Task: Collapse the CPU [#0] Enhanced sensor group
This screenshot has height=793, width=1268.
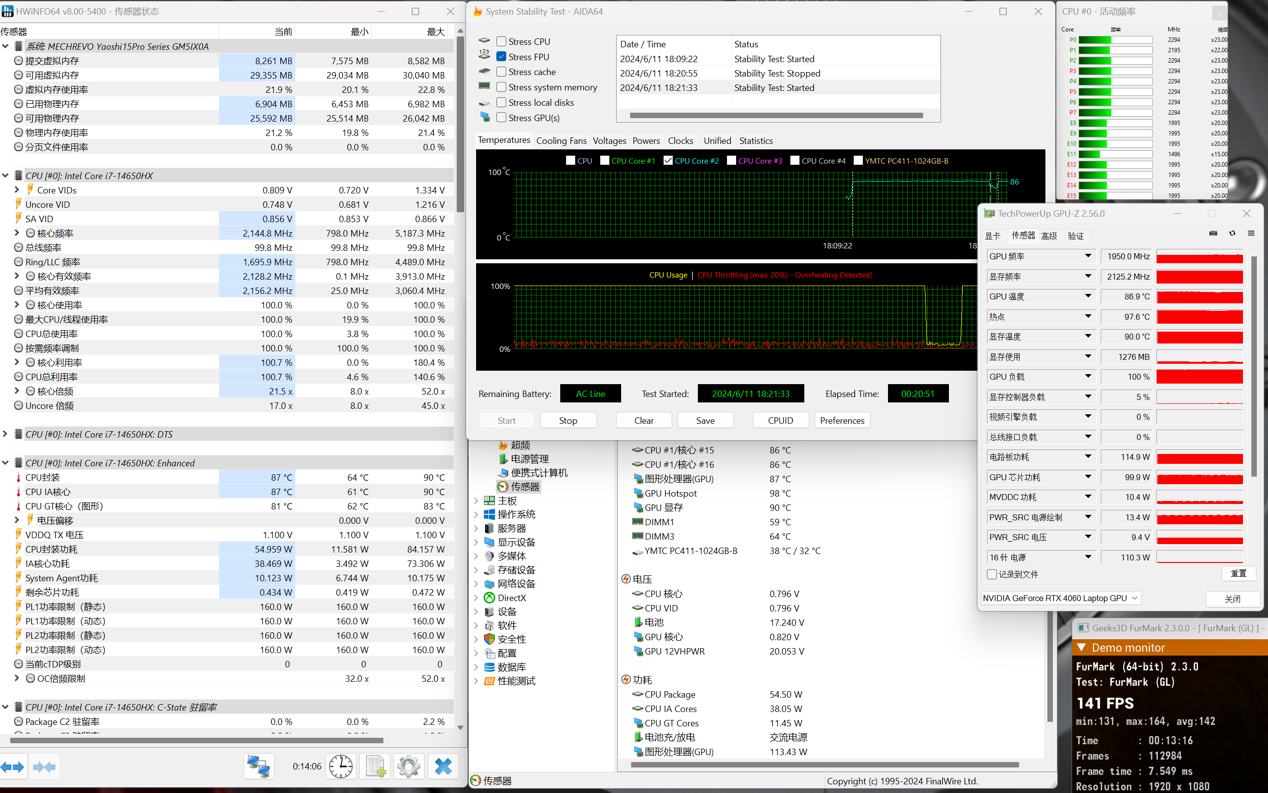Action: click(6, 464)
